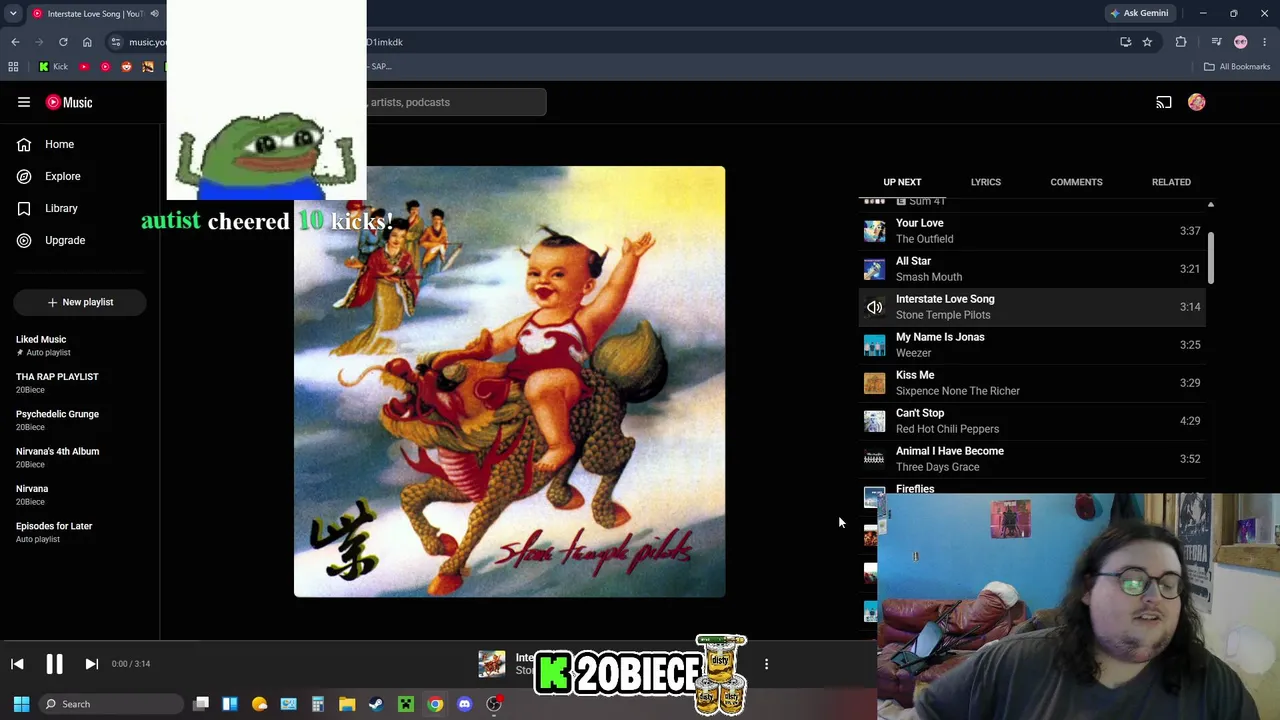Viewport: 1280px width, 720px height.
Task: Click the YouTube Music logo
Action: point(69,102)
